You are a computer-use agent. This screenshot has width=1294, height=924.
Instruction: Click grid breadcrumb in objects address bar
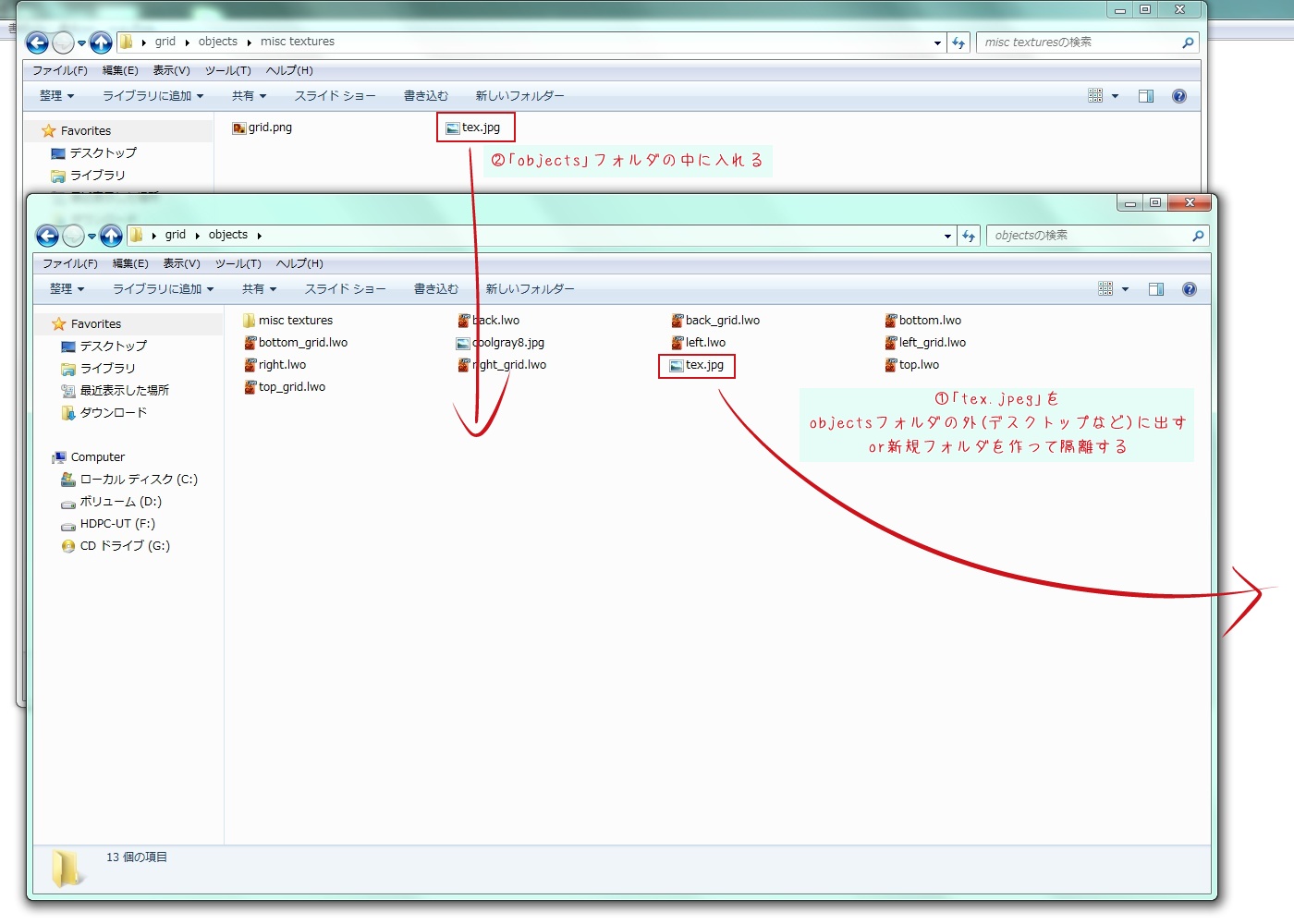coord(176,236)
